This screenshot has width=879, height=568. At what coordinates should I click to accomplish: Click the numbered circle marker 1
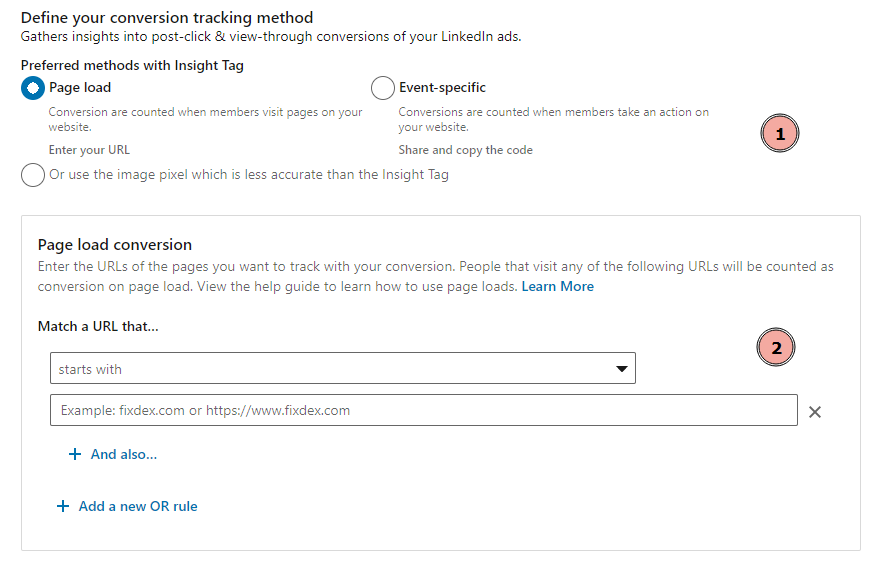779,133
